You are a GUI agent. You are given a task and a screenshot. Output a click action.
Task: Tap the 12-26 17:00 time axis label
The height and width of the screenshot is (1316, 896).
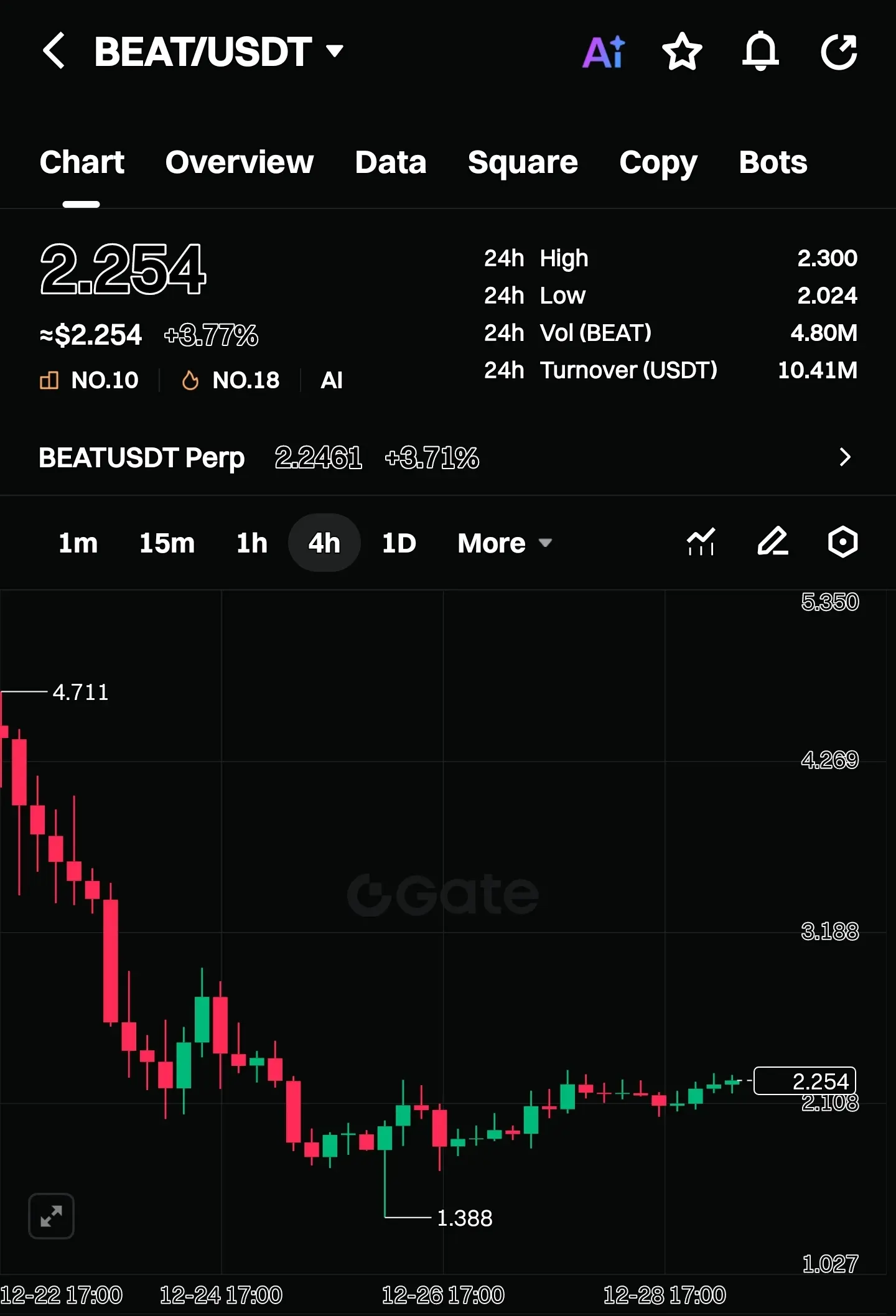(x=443, y=1295)
